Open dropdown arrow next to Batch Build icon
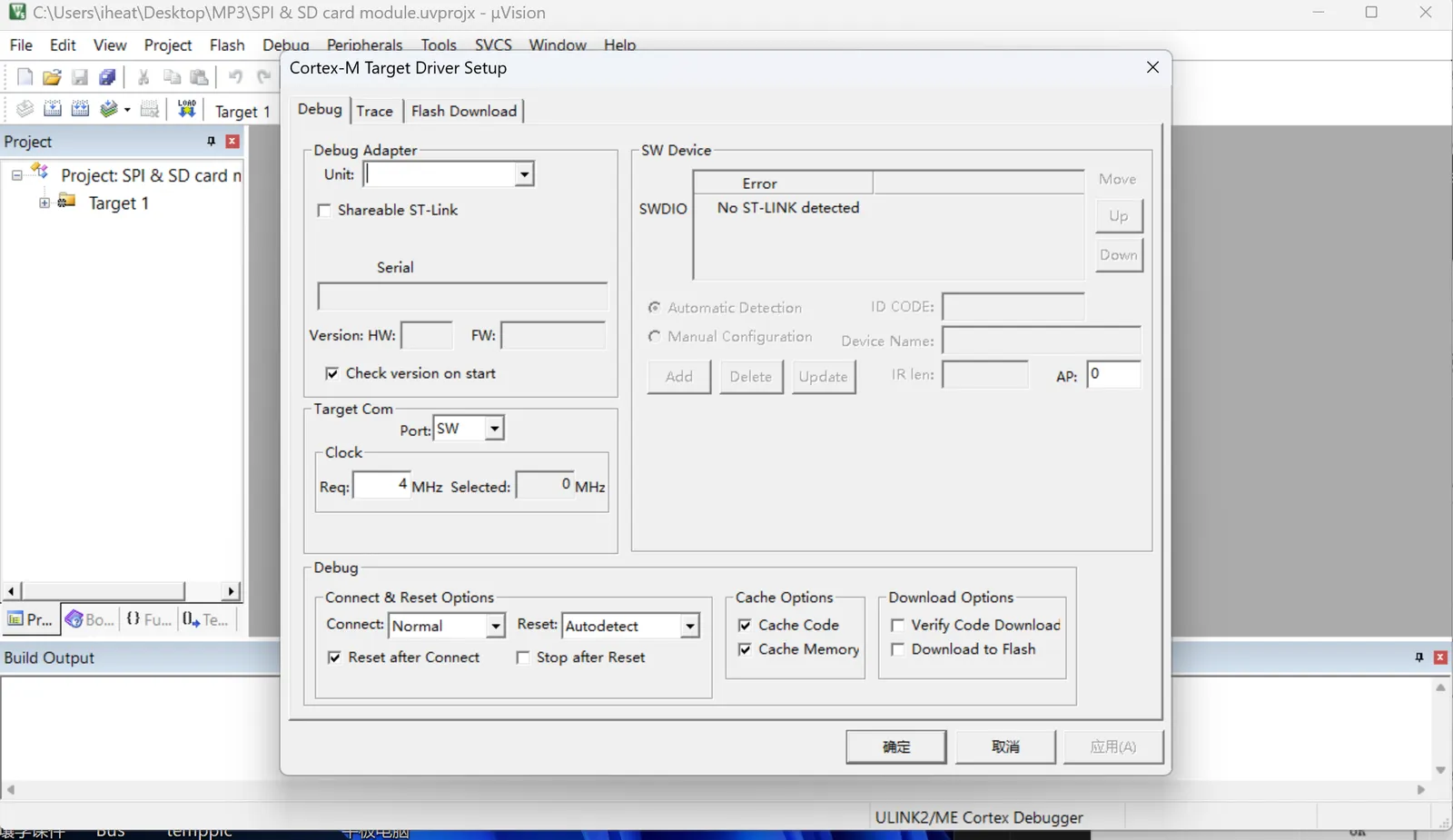 click(127, 110)
